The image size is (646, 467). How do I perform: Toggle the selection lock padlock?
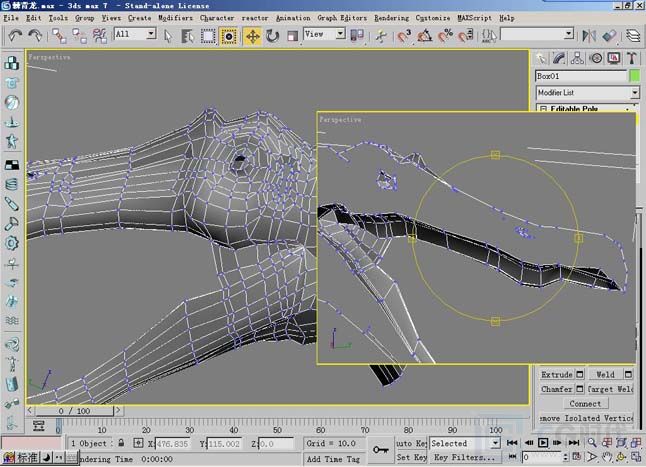[122, 443]
